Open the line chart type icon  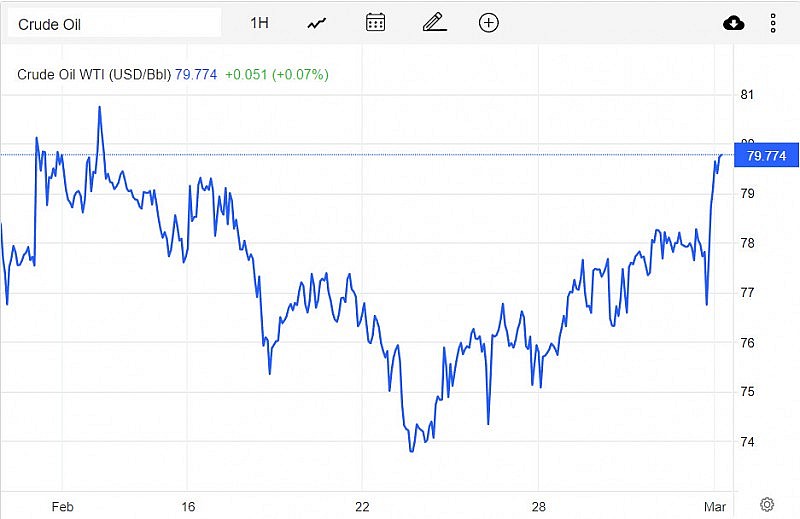pos(318,22)
